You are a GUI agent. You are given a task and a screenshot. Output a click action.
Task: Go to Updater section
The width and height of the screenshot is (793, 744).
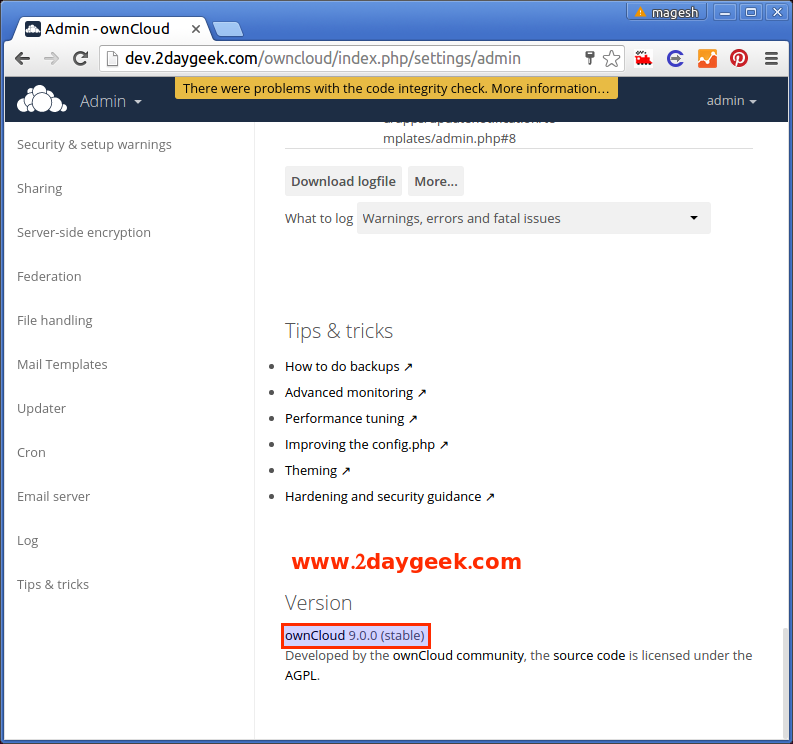pyautogui.click(x=41, y=409)
